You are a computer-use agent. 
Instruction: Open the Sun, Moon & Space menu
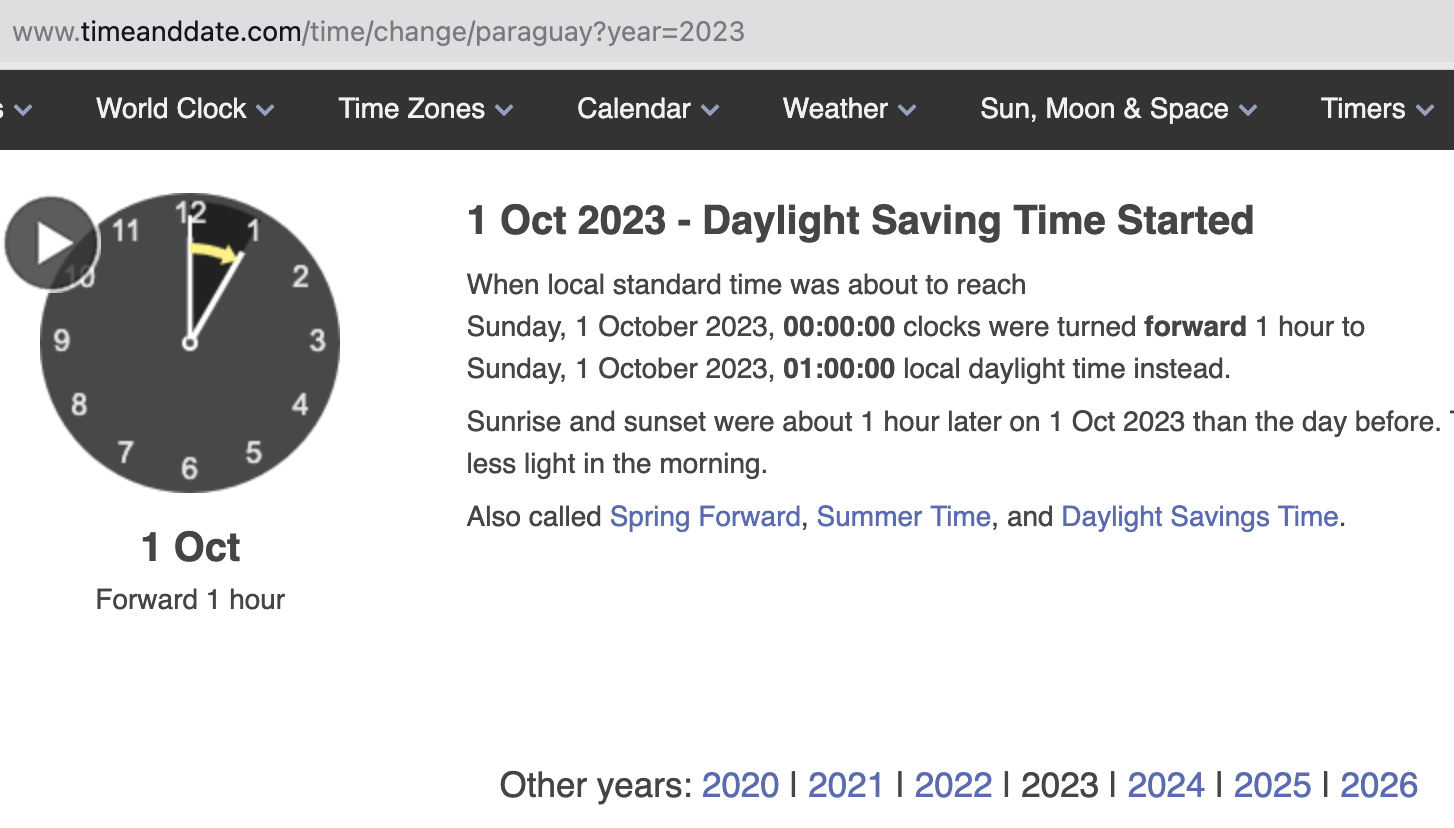tap(1104, 108)
